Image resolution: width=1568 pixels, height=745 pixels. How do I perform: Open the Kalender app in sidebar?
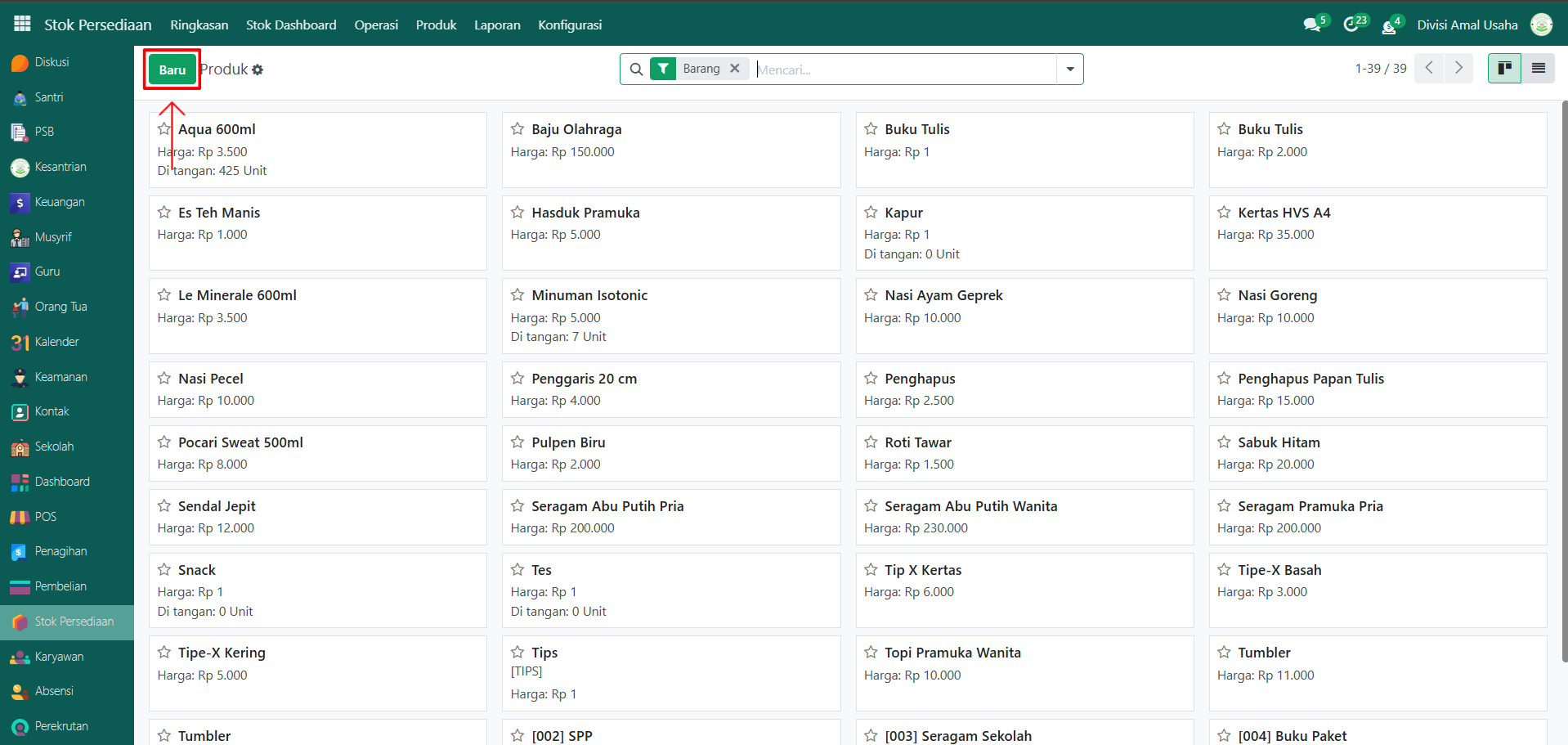(56, 342)
